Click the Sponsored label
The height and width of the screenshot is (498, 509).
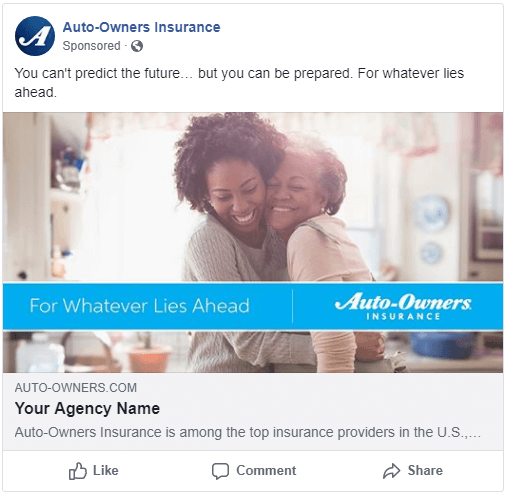coord(91,46)
